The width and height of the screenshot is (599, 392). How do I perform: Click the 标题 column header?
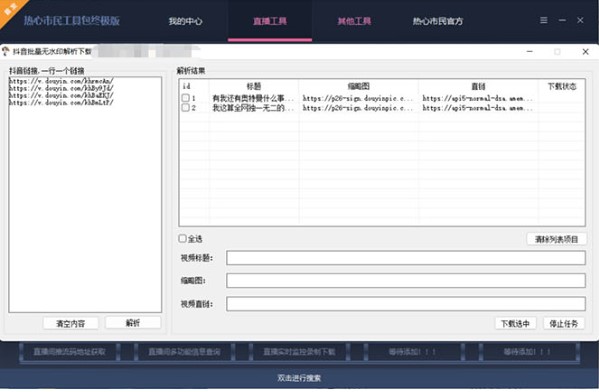click(x=254, y=86)
